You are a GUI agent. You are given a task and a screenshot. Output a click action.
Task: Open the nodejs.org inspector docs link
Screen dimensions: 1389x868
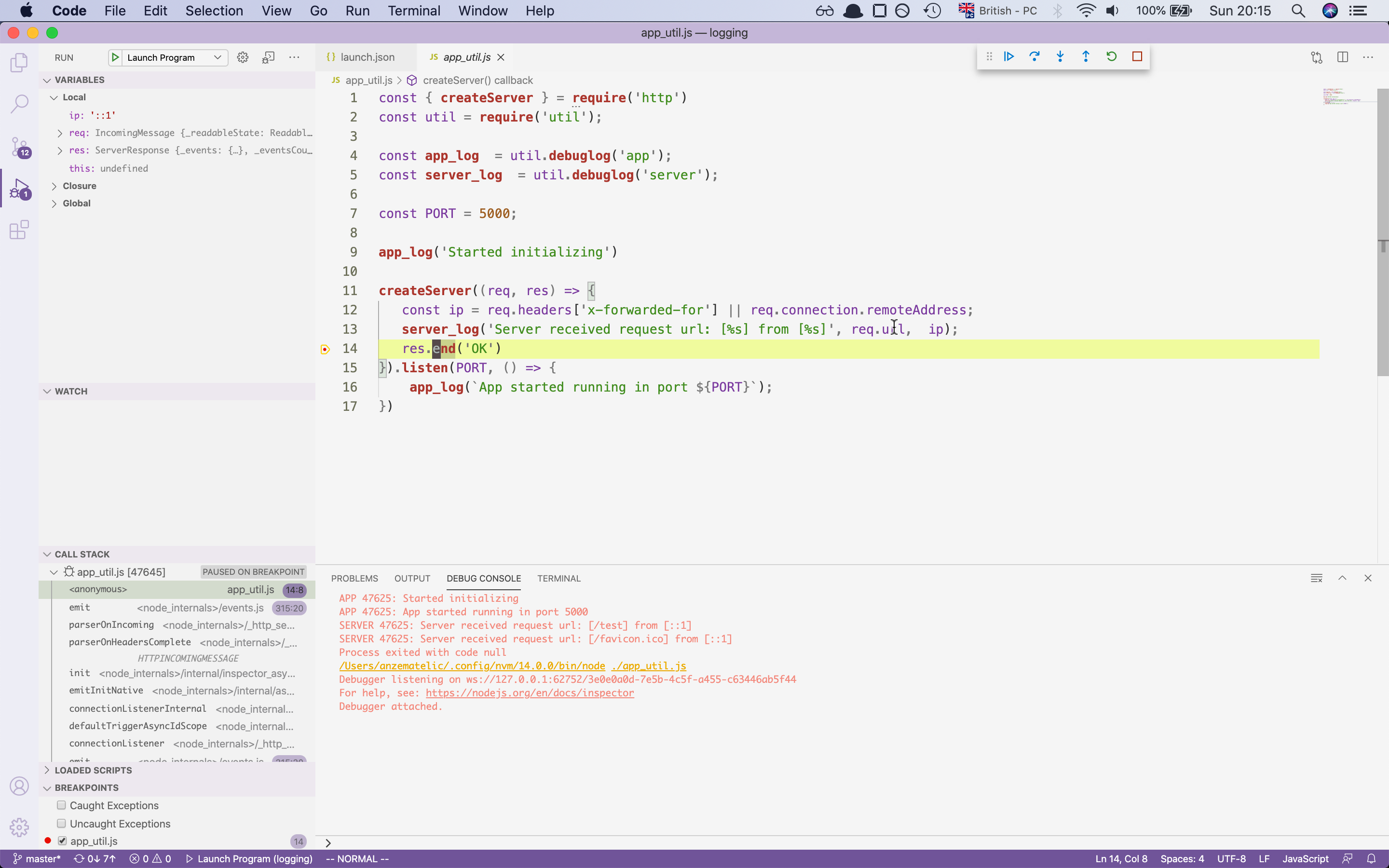tap(529, 693)
